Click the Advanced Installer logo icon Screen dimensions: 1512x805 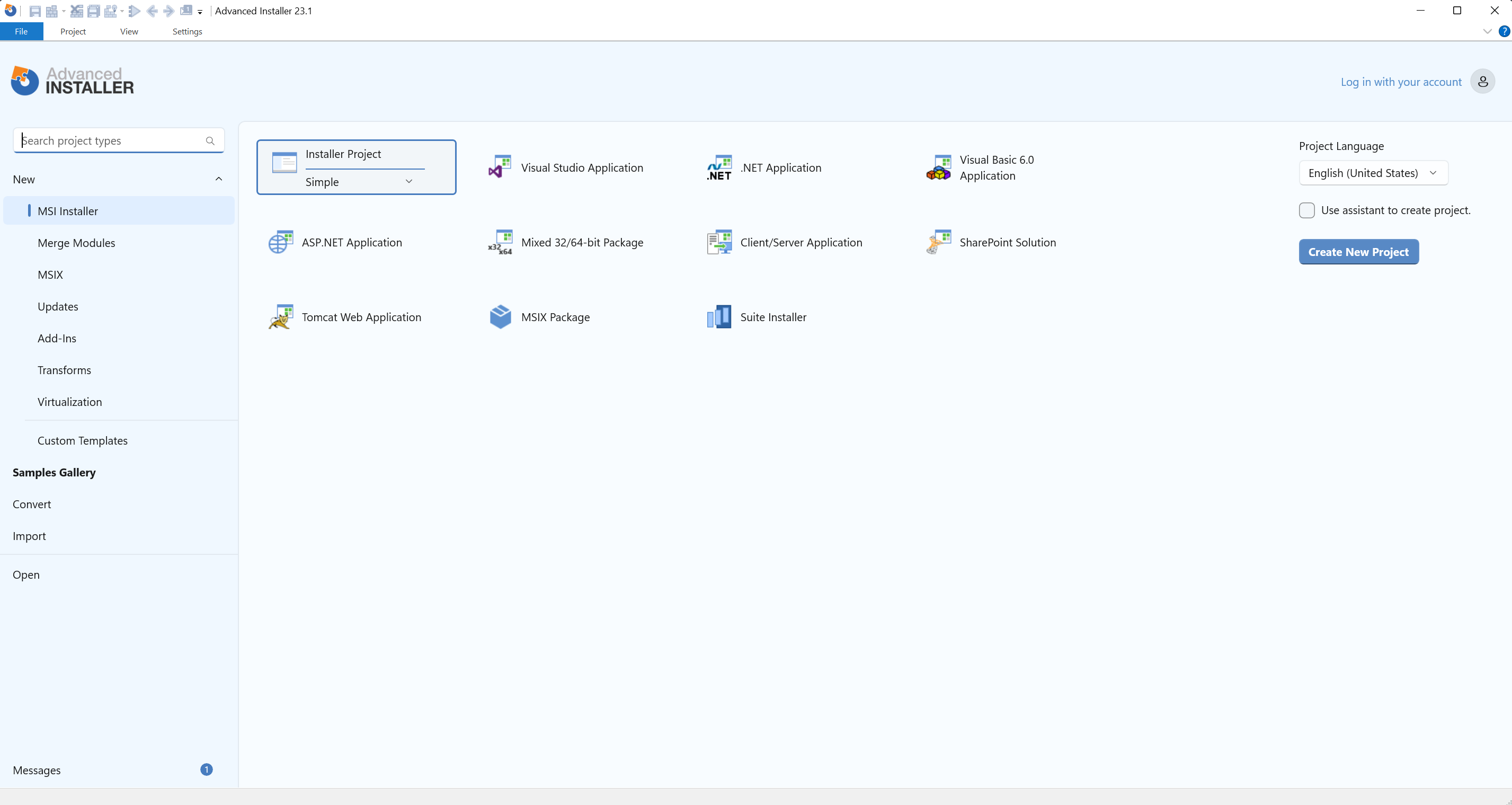[x=23, y=81]
